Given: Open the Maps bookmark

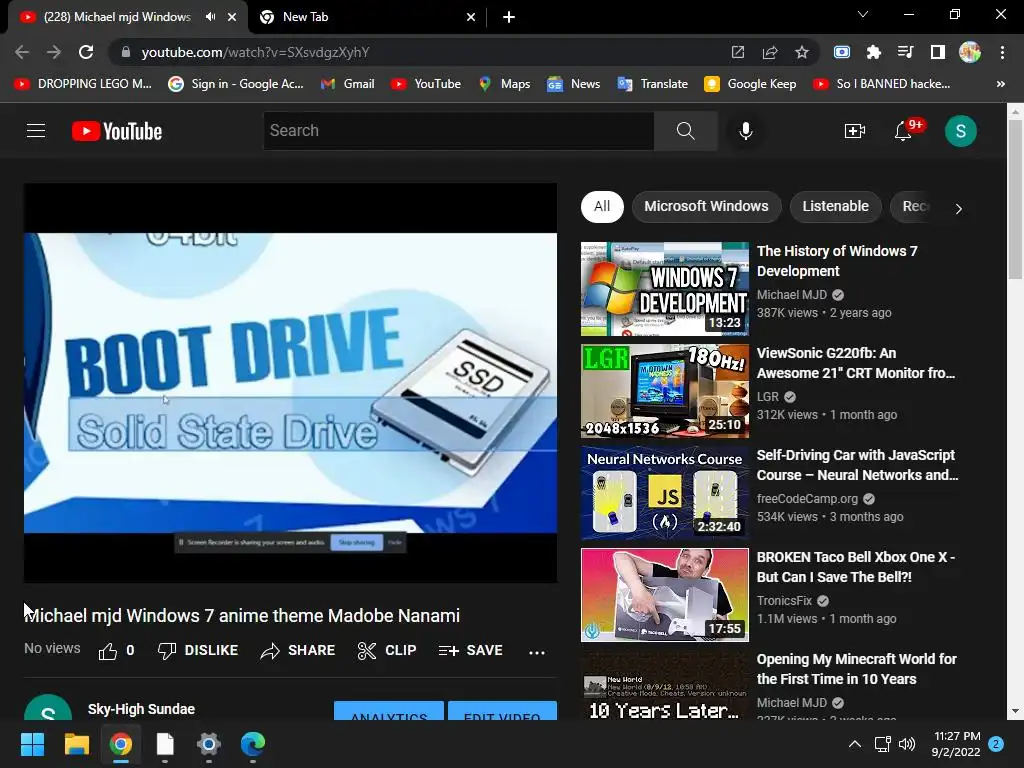Looking at the screenshot, I should [504, 84].
